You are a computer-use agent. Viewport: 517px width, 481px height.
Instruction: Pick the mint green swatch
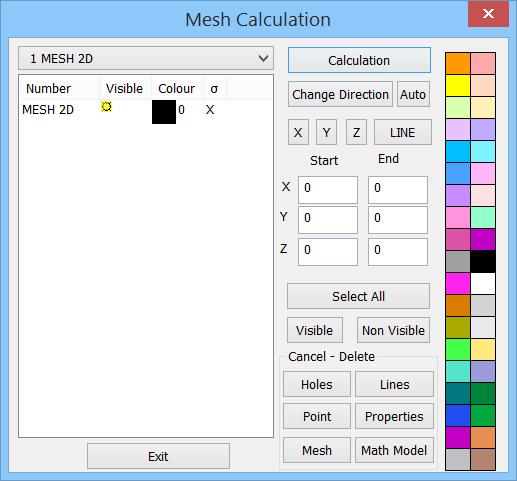(483, 217)
